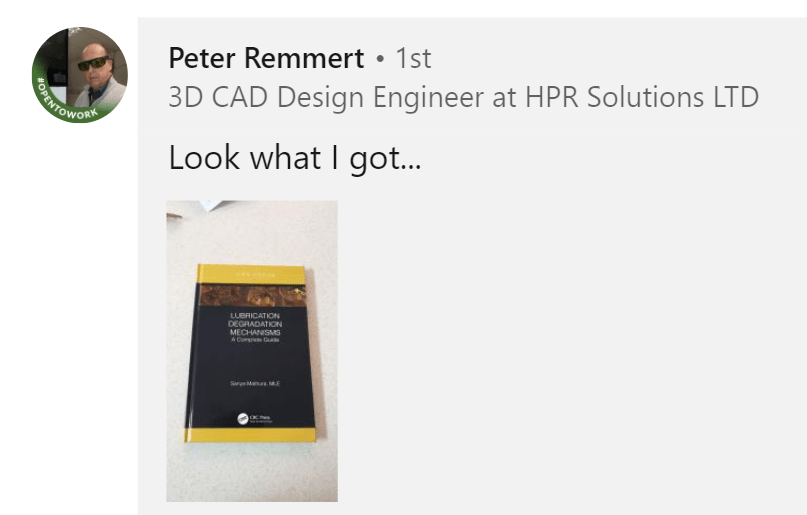The image size is (807, 515).
Task: Open Peter Remmert's profile photo
Action: coord(80,75)
